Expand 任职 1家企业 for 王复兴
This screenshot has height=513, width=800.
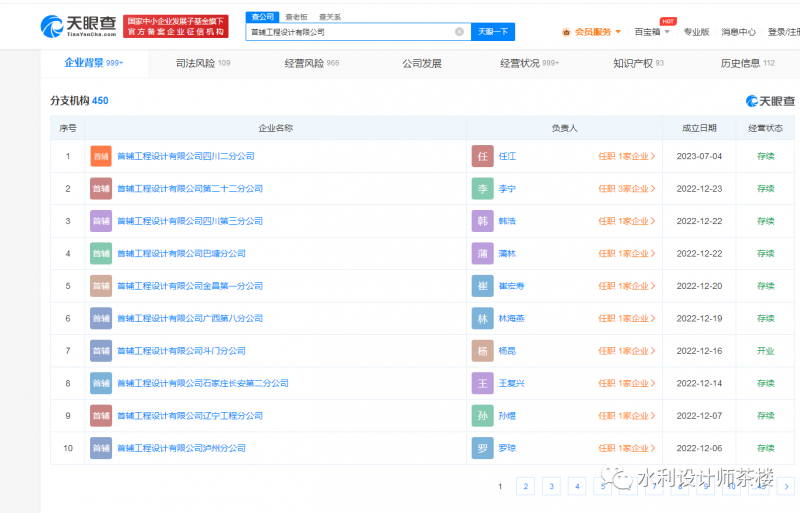[x=627, y=383]
